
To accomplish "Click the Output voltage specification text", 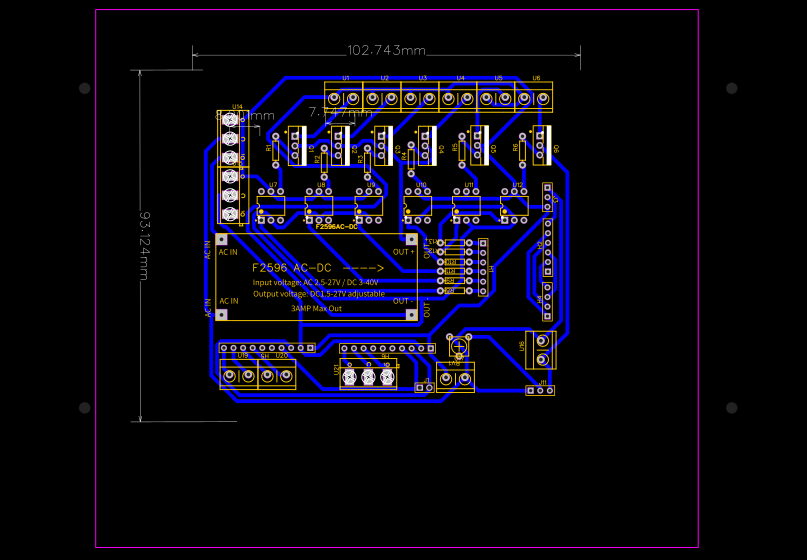I will [x=319, y=294].
